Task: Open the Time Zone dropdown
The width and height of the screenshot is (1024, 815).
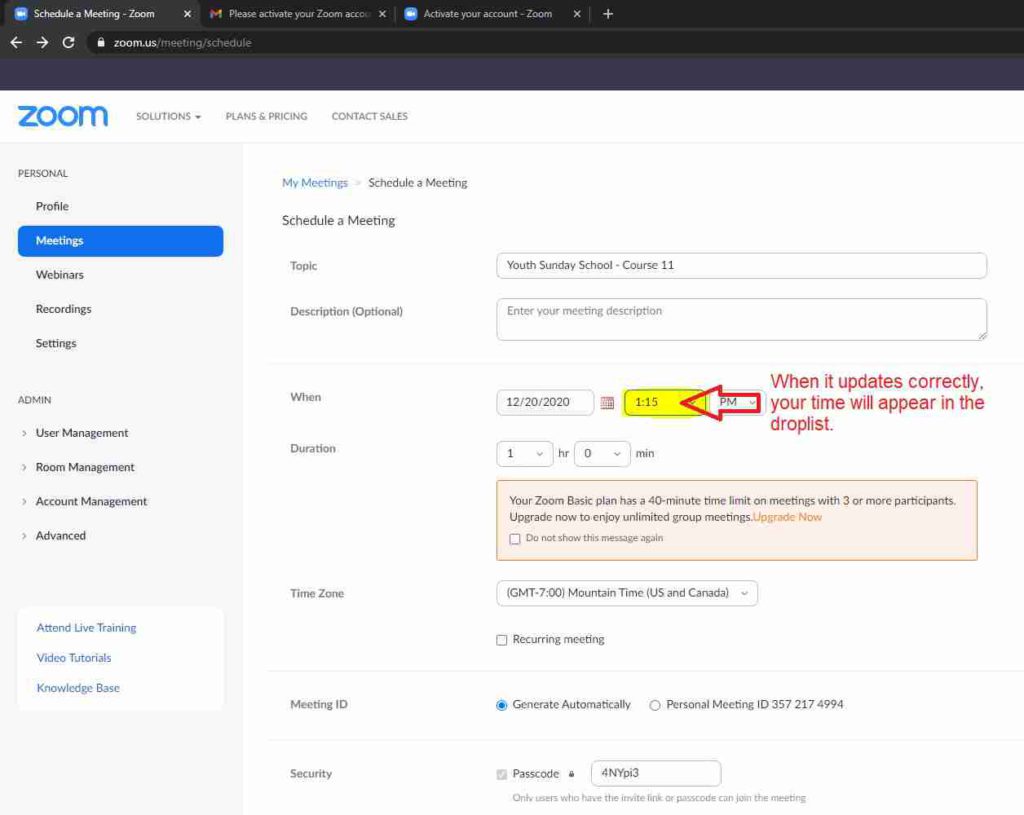Action: [626, 593]
